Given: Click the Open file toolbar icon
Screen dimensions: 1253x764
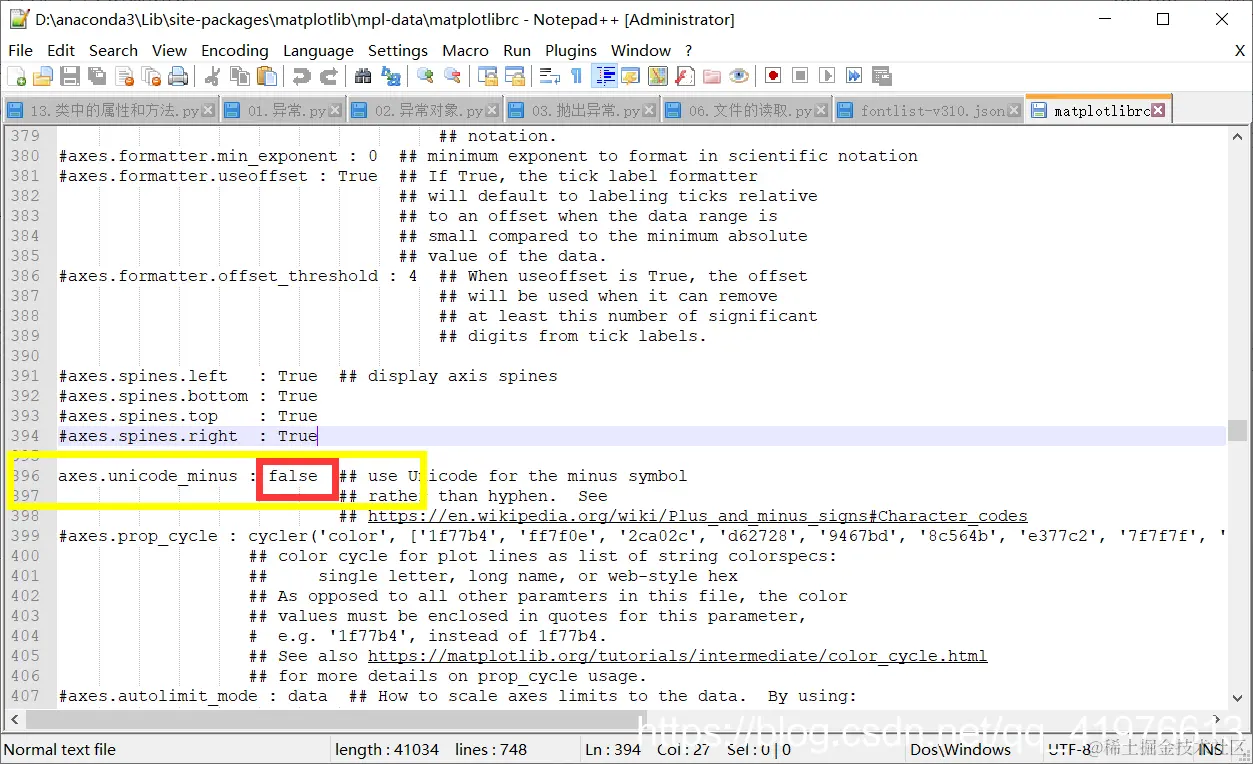Looking at the screenshot, I should tap(43, 76).
